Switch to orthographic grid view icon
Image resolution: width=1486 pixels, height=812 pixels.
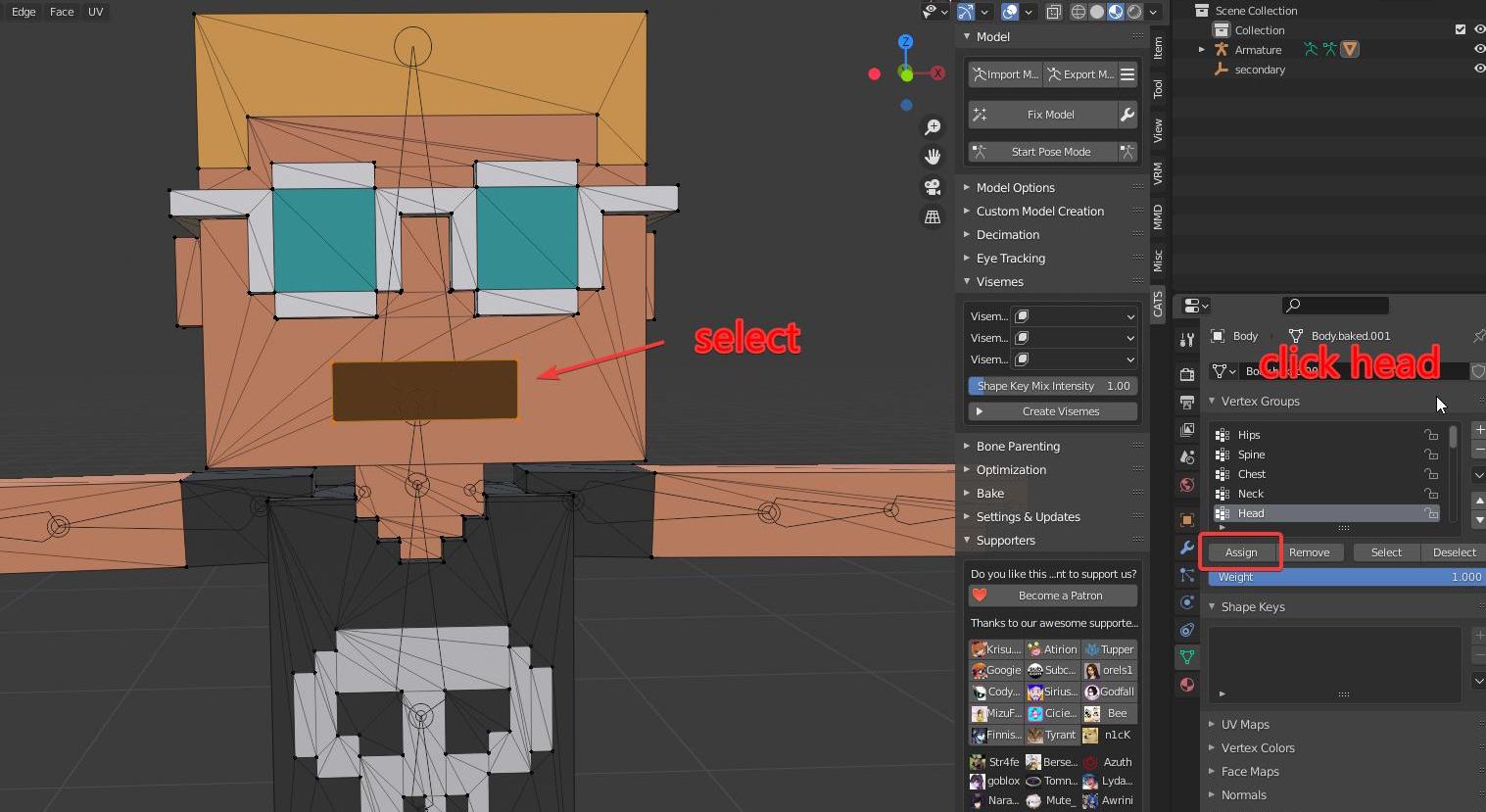click(x=933, y=216)
